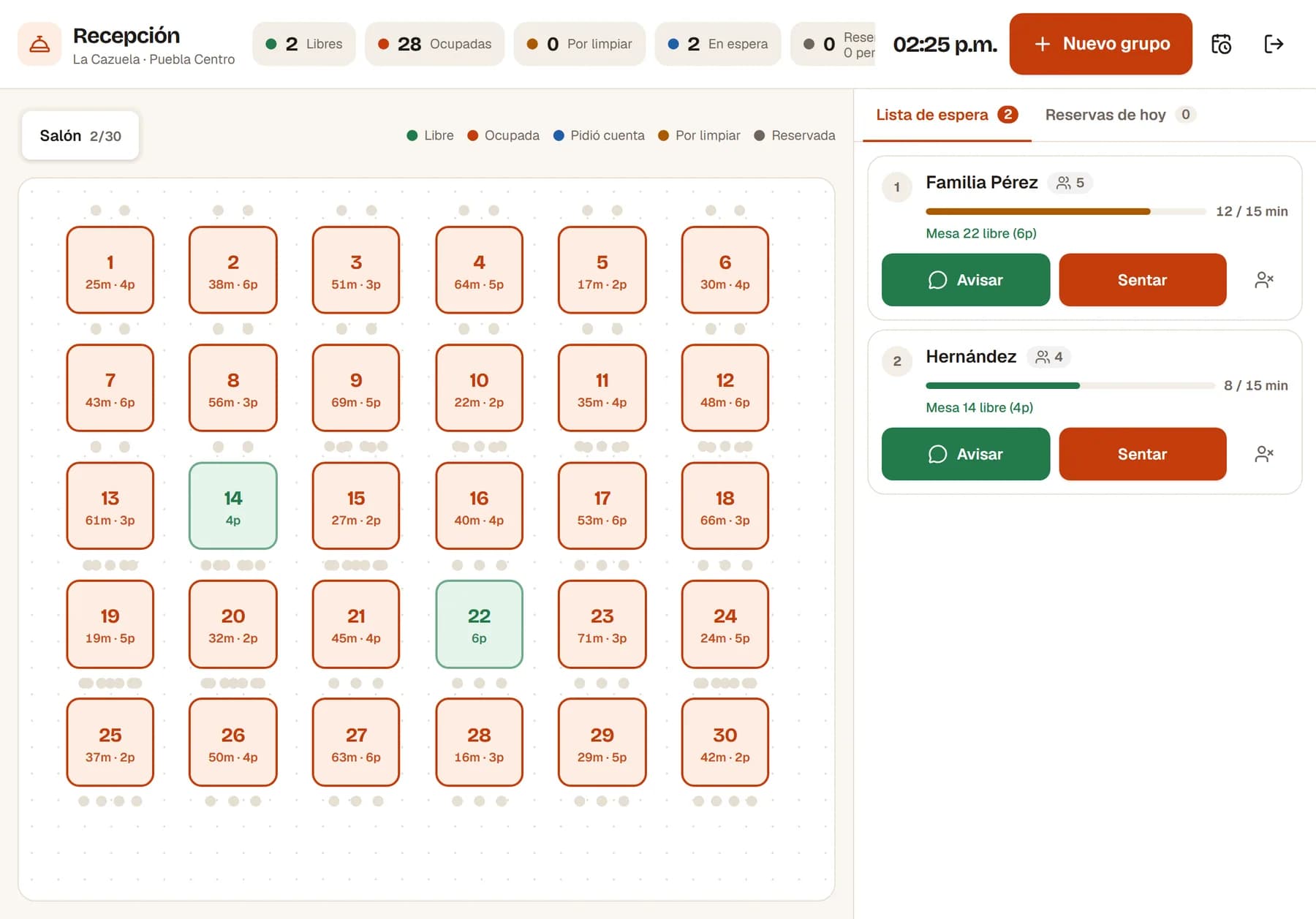Click the En espera status chip
The width and height of the screenshot is (1316, 919).
718,44
